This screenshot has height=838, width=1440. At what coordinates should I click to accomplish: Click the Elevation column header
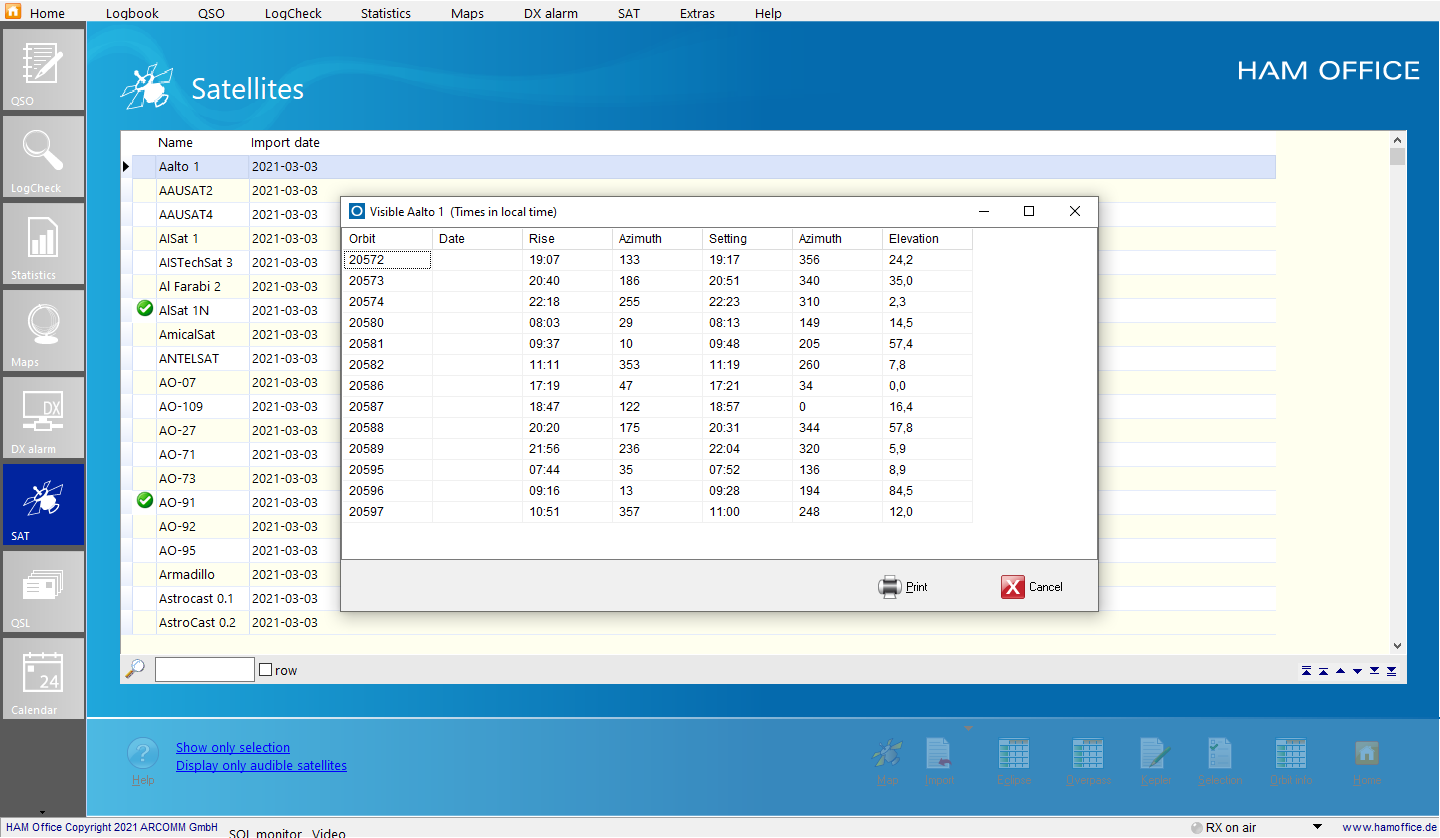pos(927,239)
